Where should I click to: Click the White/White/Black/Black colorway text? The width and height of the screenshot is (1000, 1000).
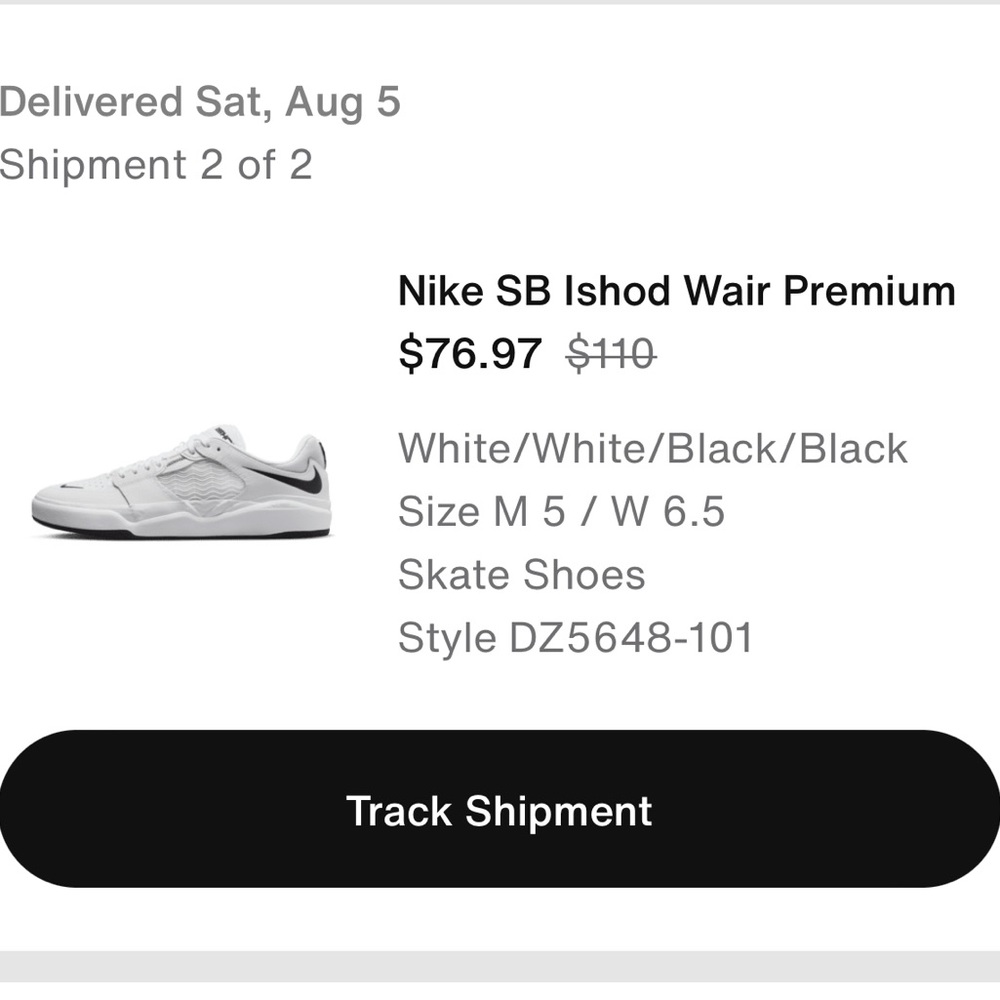coord(652,449)
